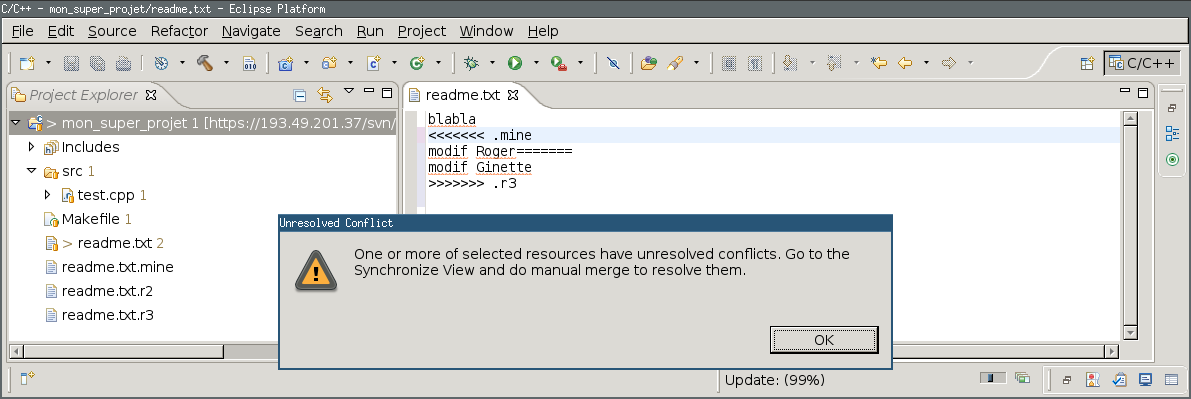This screenshot has width=1191, height=399.
Task: Click the Forward arrow icon
Action: 949,63
